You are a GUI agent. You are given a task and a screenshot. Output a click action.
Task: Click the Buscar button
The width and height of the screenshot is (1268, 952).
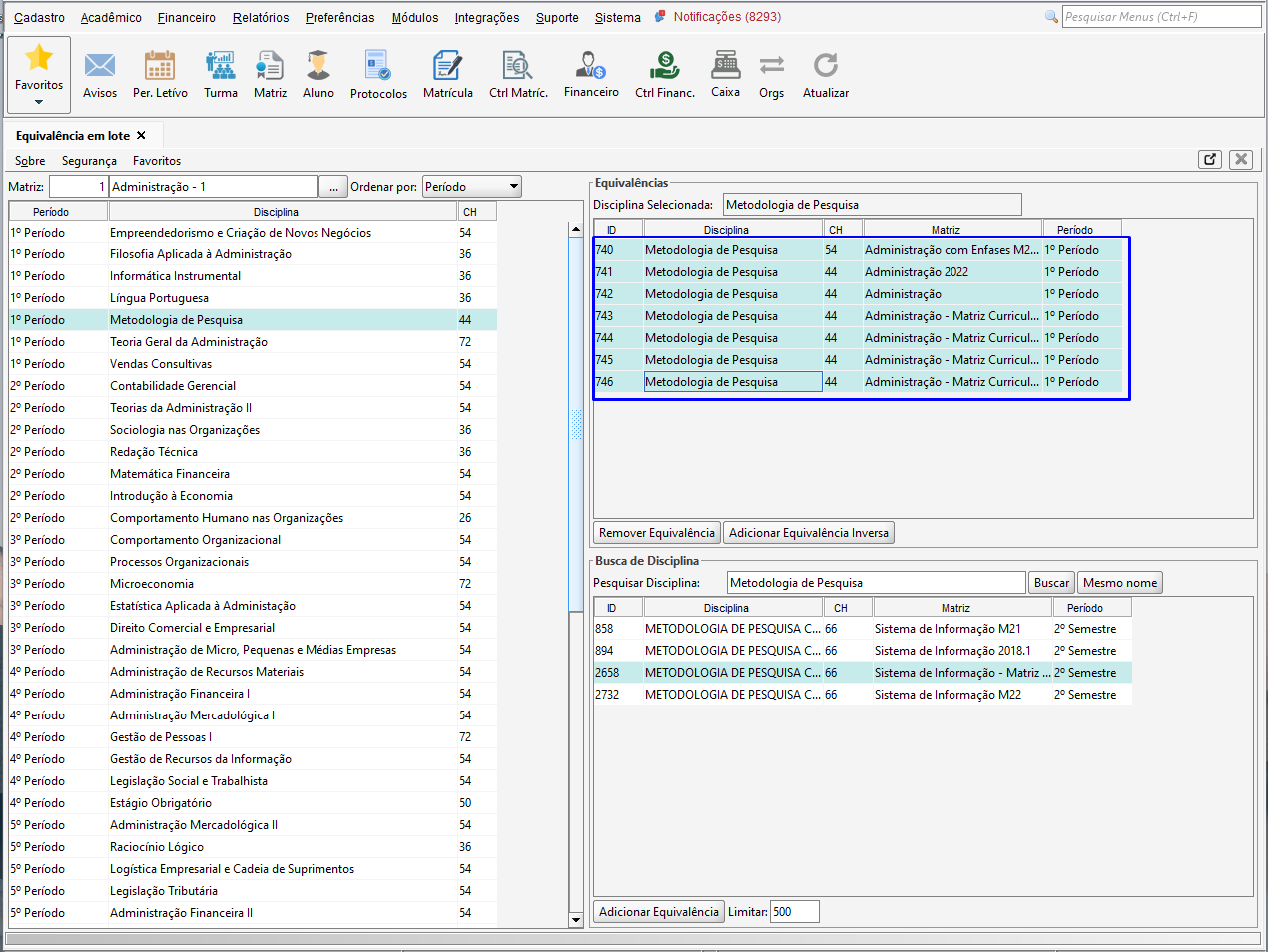click(x=1051, y=583)
